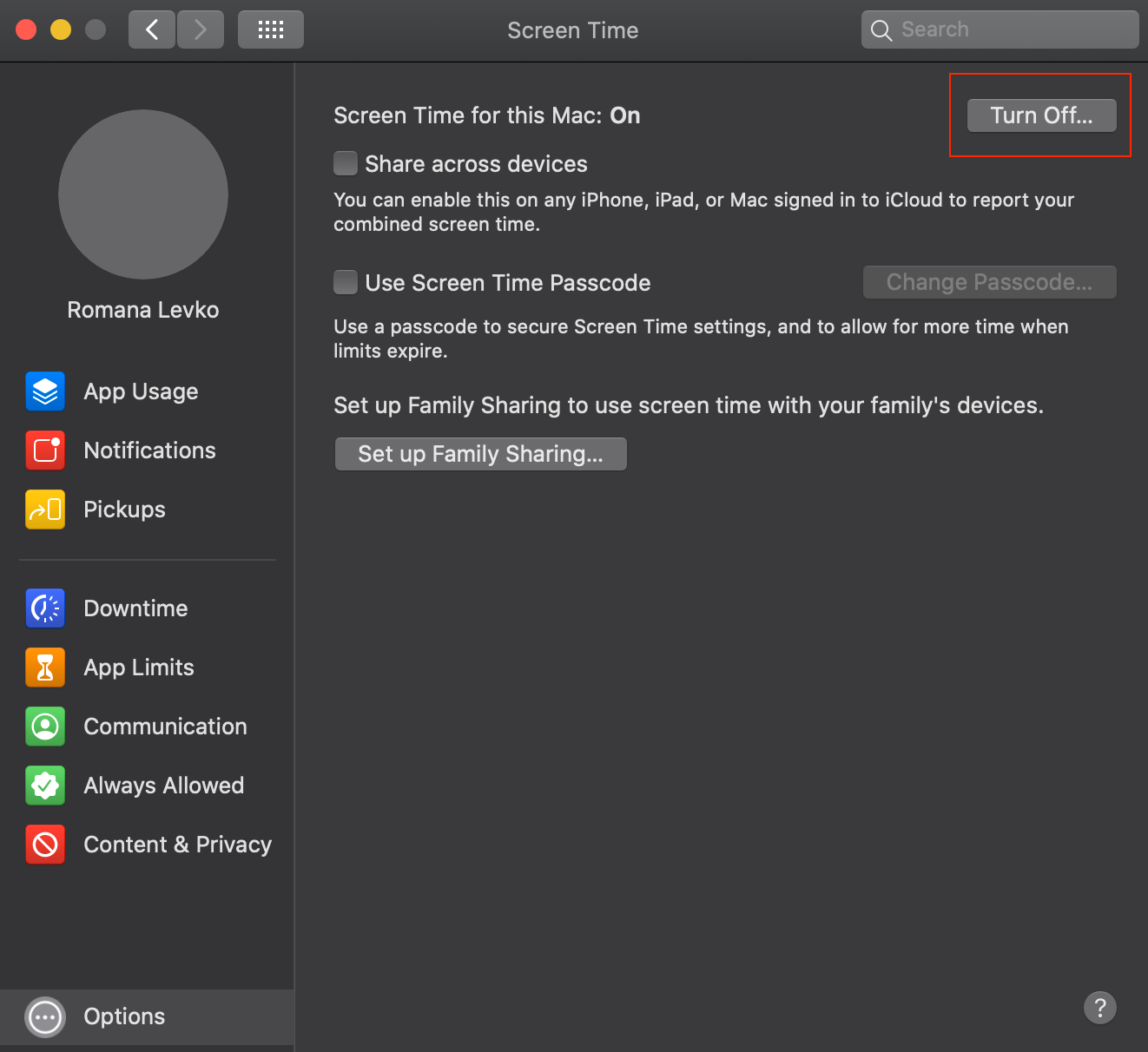The image size is (1148, 1052).
Task: Click the Content & Privacy icon
Action: [45, 845]
